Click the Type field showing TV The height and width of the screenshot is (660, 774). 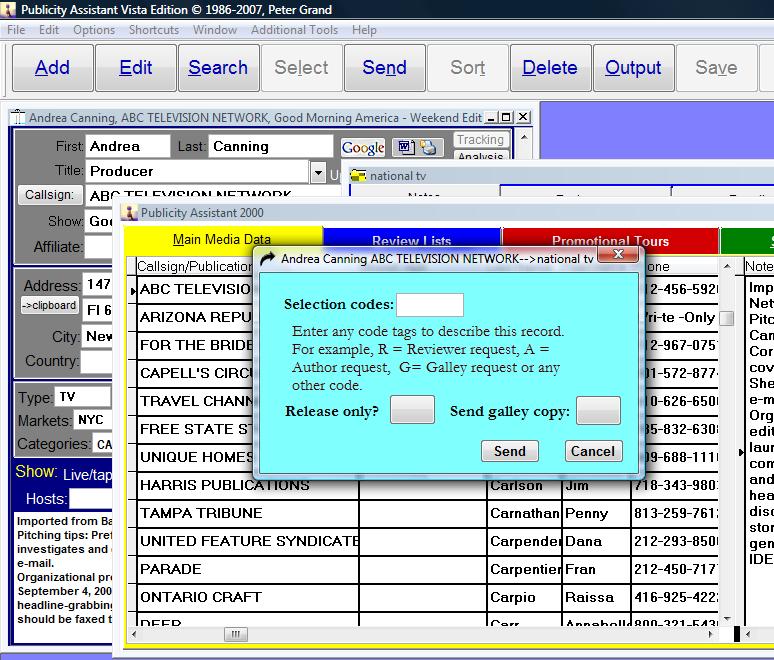(82, 396)
